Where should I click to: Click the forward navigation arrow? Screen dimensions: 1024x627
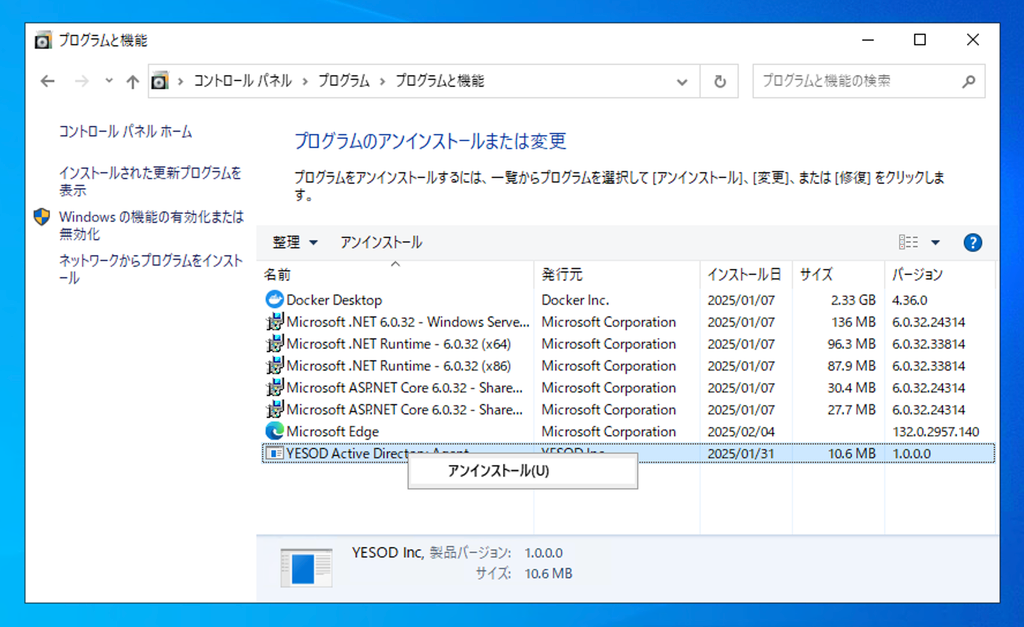[82, 81]
